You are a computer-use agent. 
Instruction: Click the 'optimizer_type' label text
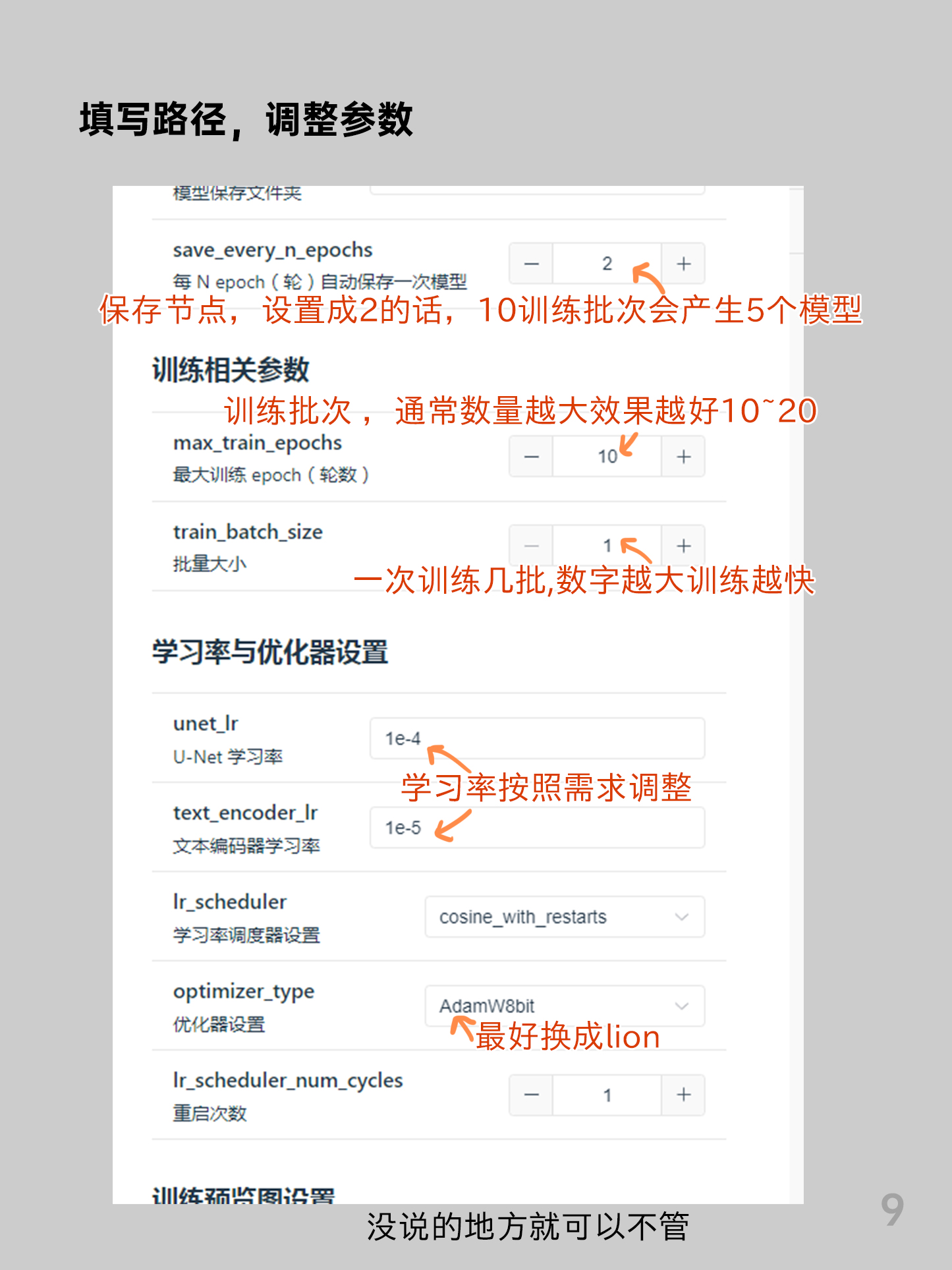click(x=244, y=992)
